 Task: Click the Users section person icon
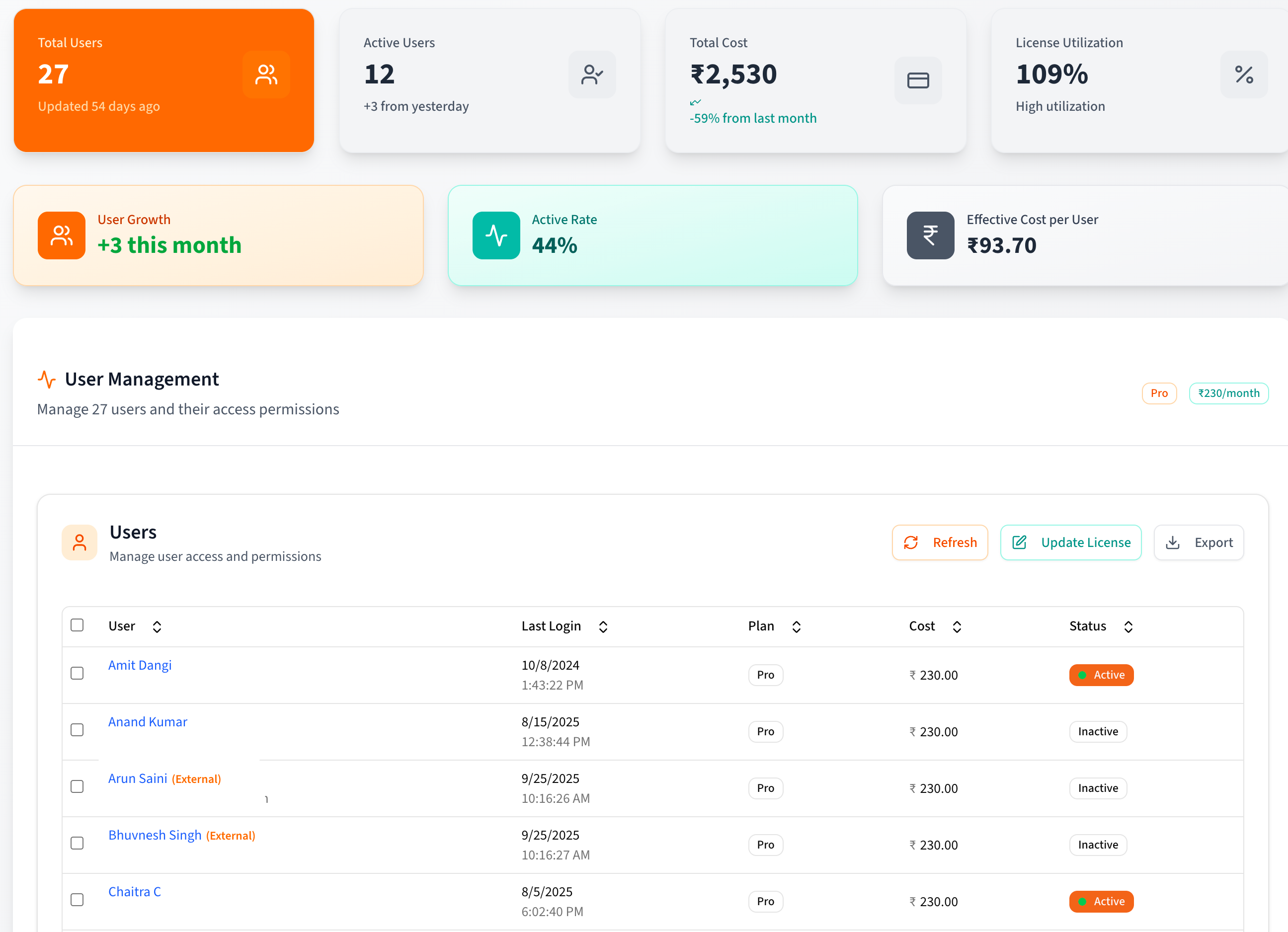coord(80,542)
